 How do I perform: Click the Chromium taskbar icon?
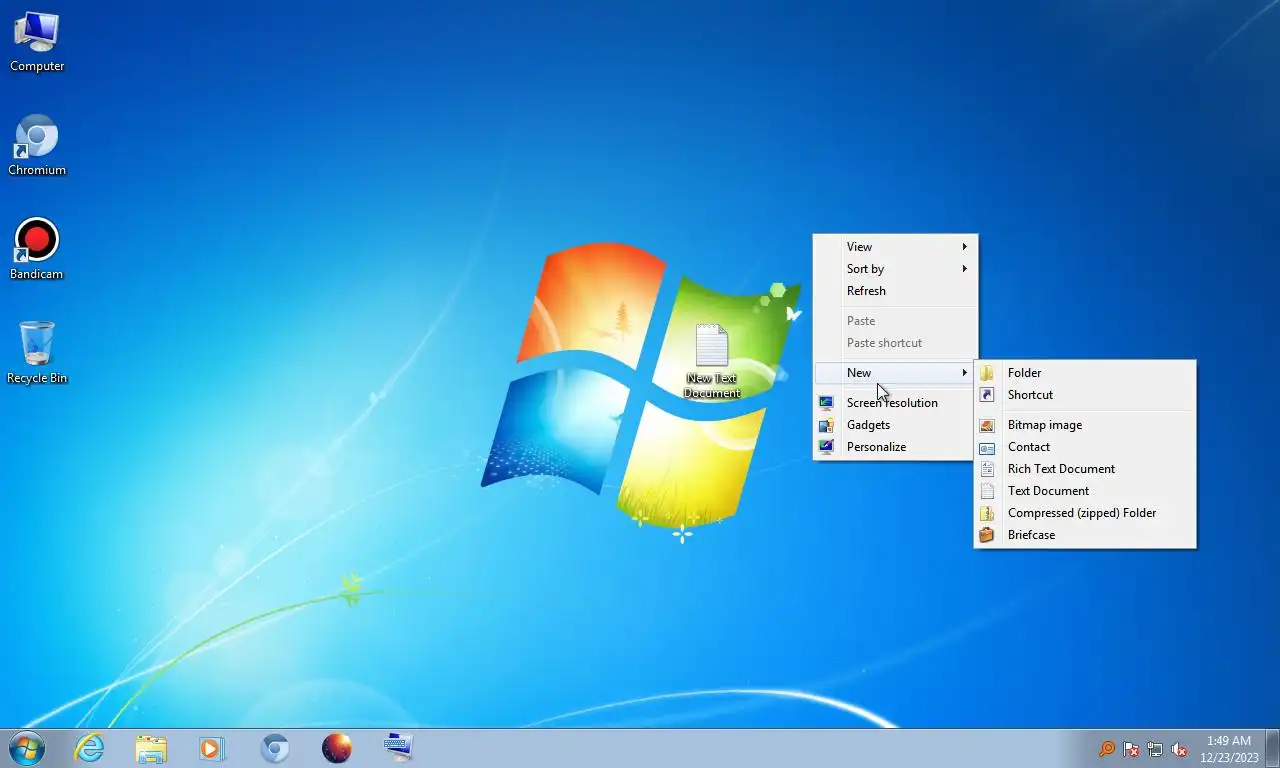coord(275,748)
